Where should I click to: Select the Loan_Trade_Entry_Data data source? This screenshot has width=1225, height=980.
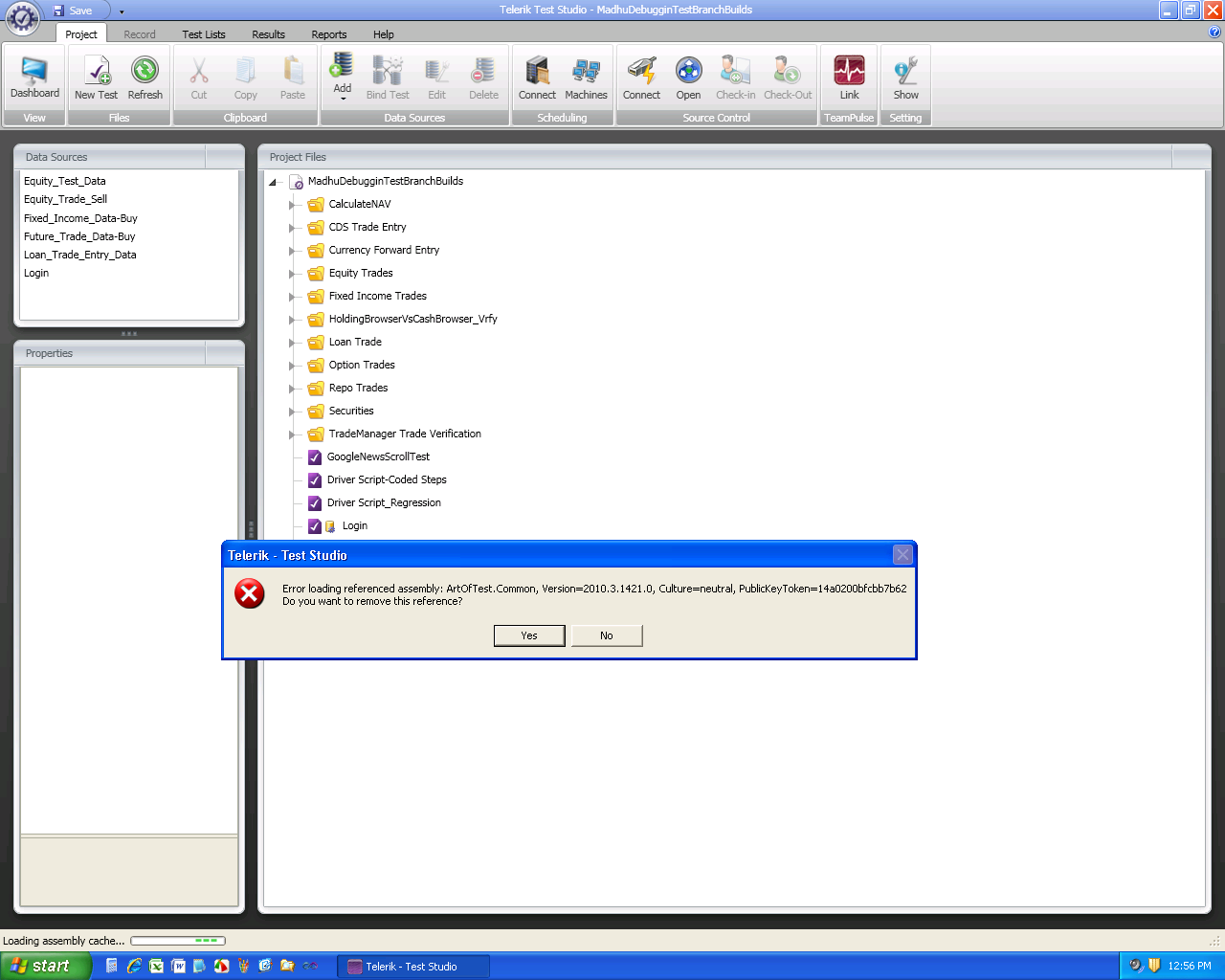tap(80, 255)
